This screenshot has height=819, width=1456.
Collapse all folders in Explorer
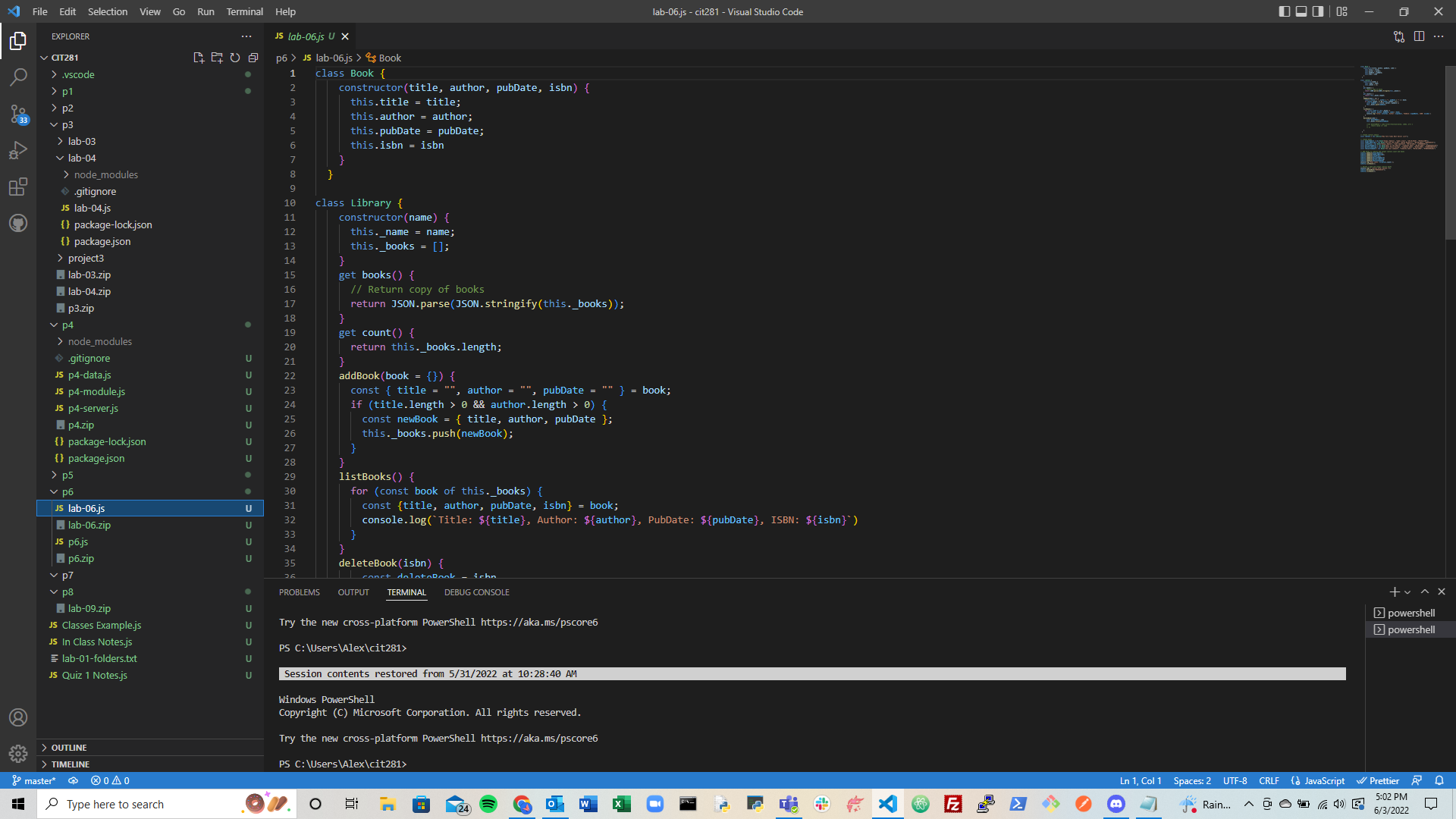click(x=253, y=58)
